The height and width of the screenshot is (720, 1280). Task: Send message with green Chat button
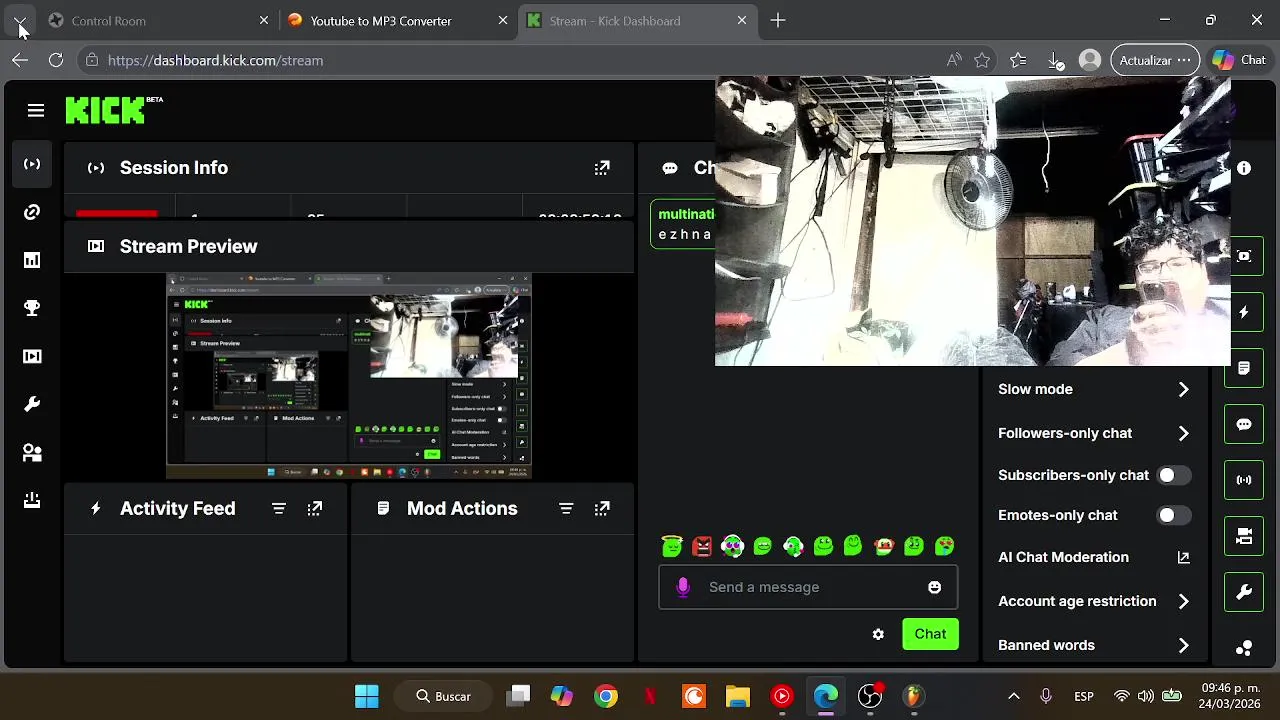(930, 634)
